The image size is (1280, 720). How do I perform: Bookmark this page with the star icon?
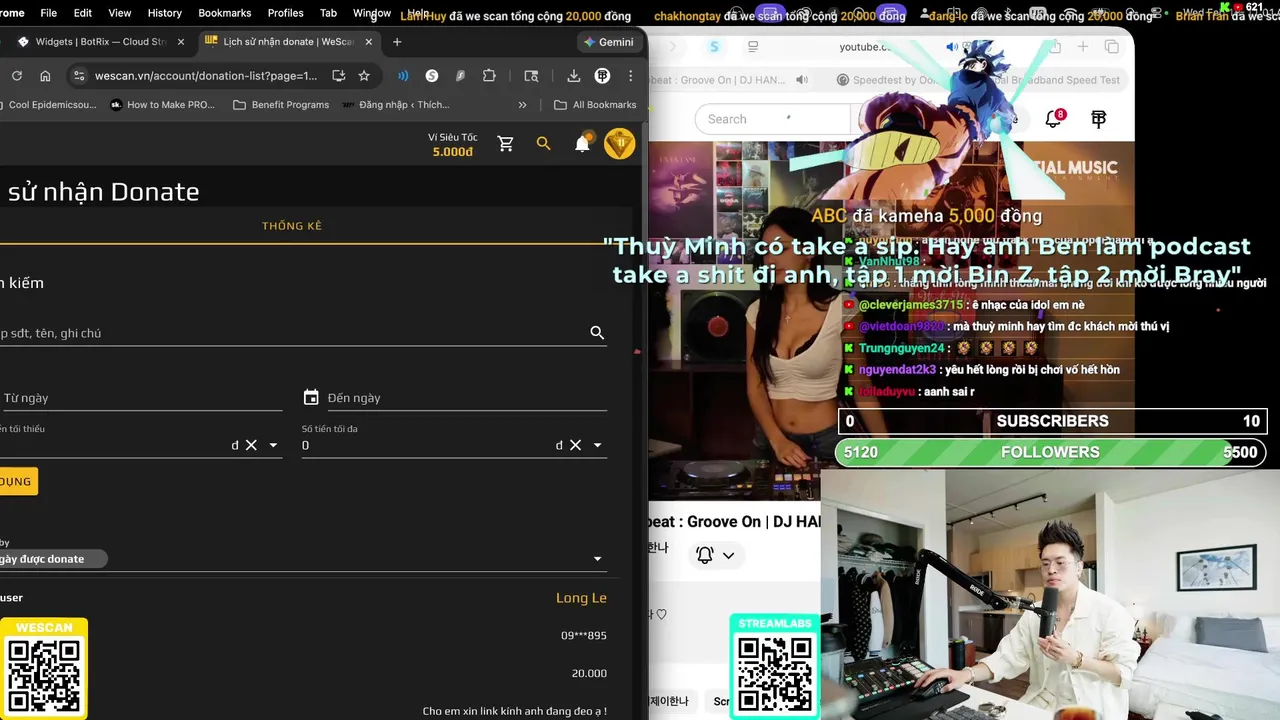[x=364, y=76]
